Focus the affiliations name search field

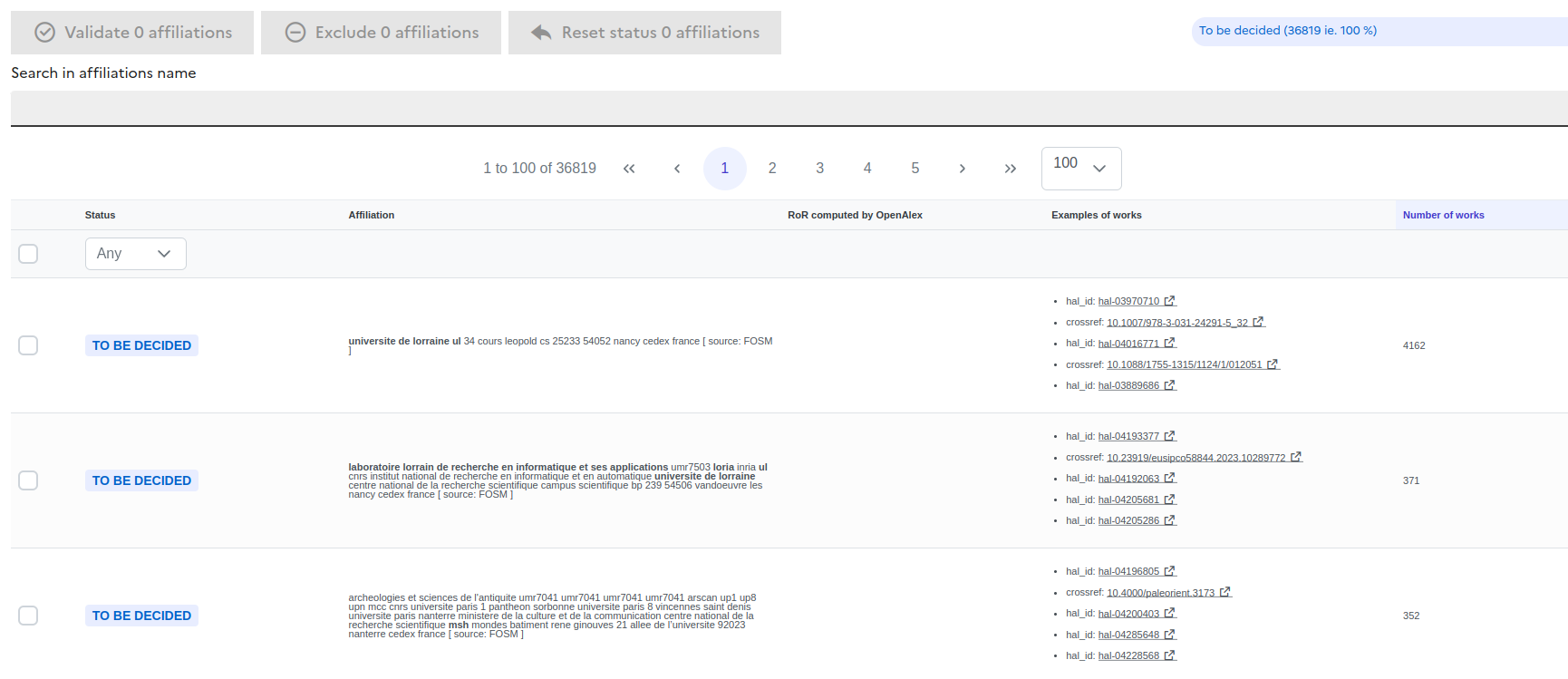pyautogui.click(x=789, y=108)
